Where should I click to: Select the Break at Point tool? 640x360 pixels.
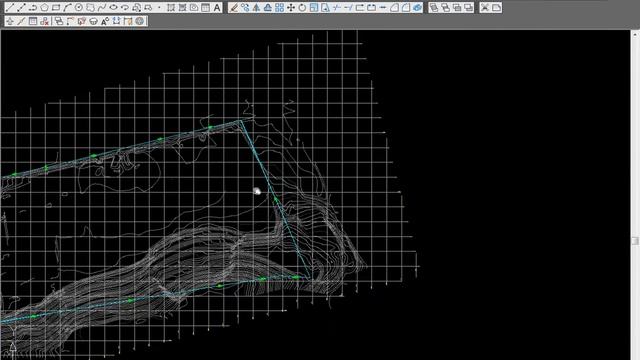[x=360, y=8]
